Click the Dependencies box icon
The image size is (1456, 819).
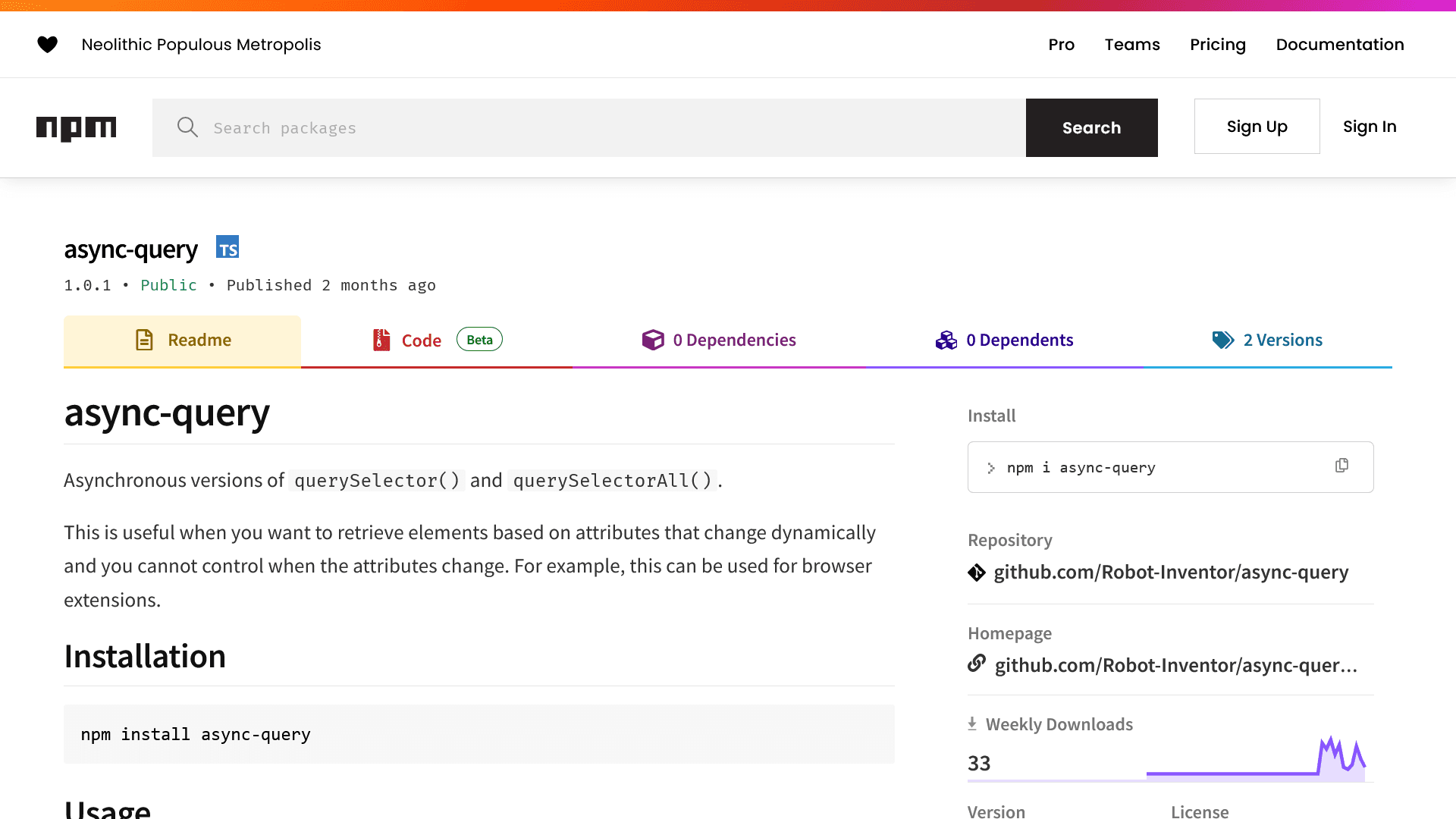pos(653,340)
